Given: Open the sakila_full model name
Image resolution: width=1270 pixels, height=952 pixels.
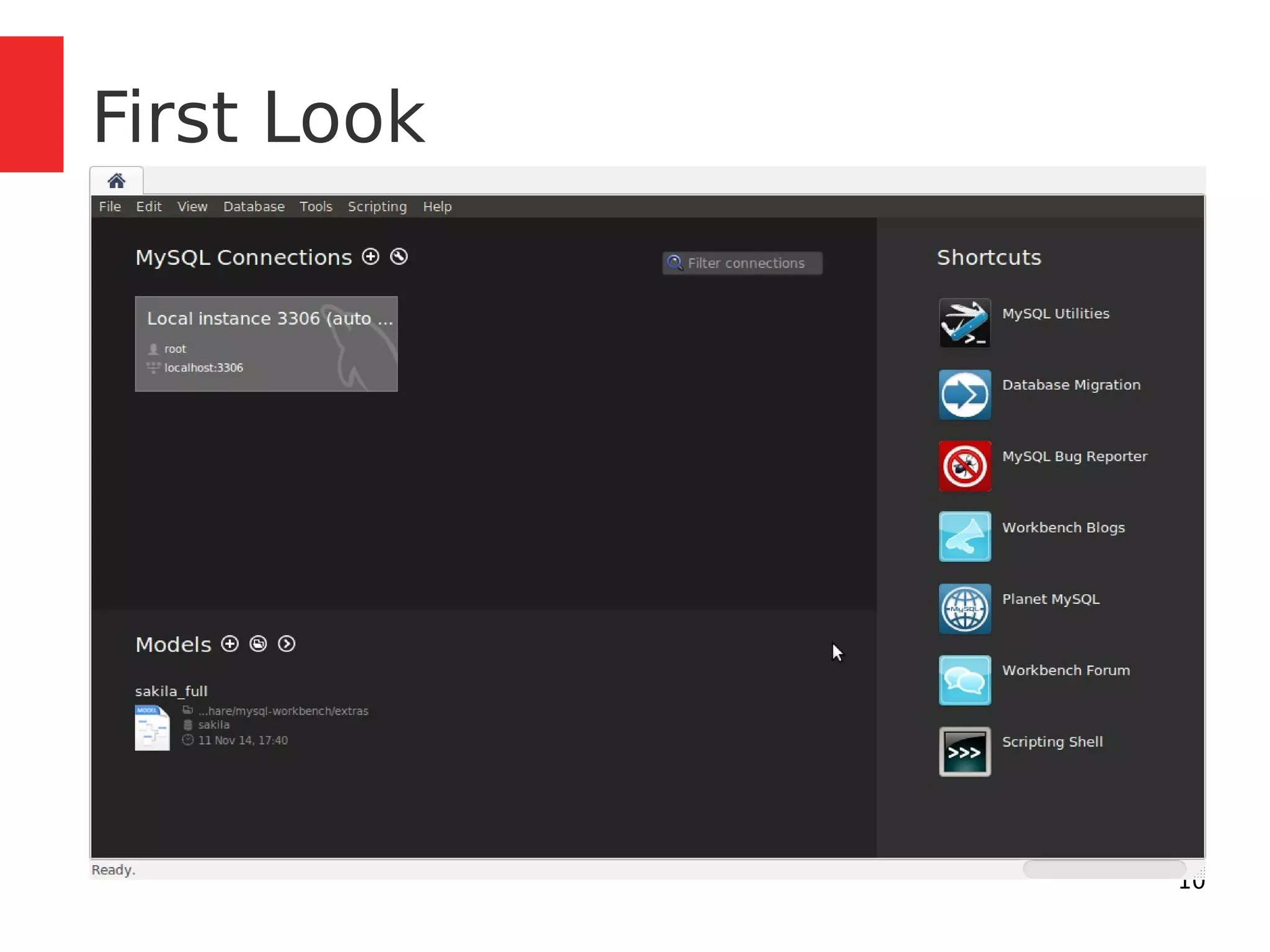Looking at the screenshot, I should (171, 691).
